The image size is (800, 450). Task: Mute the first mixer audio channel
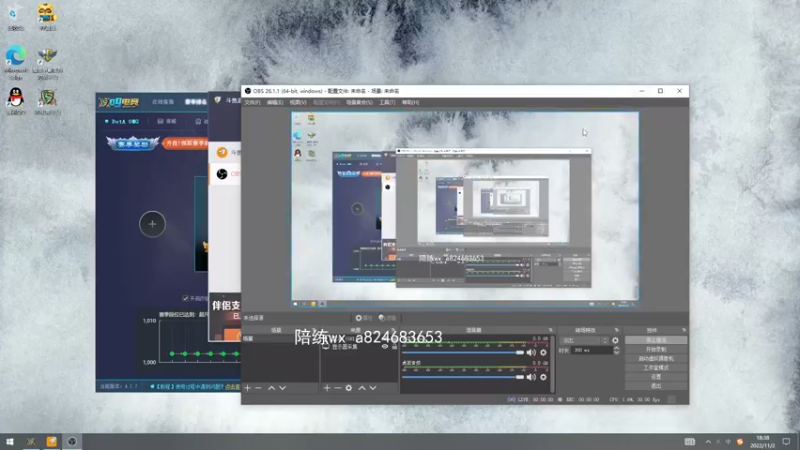531,353
